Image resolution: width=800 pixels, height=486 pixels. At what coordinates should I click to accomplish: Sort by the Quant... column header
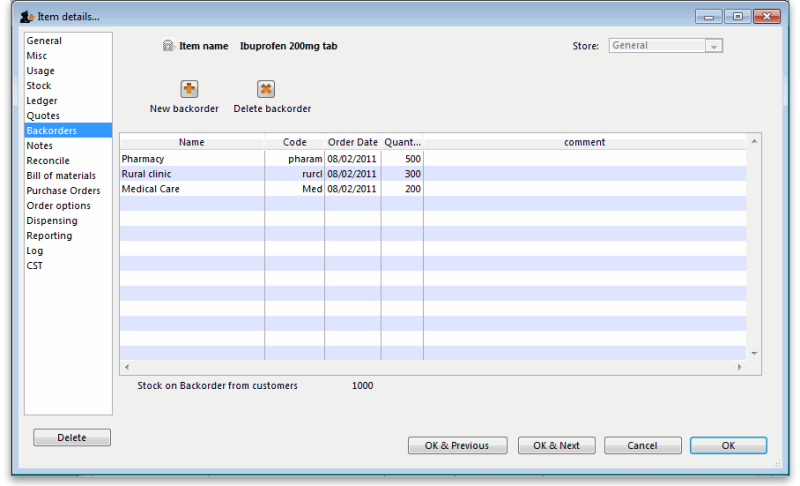[402, 142]
